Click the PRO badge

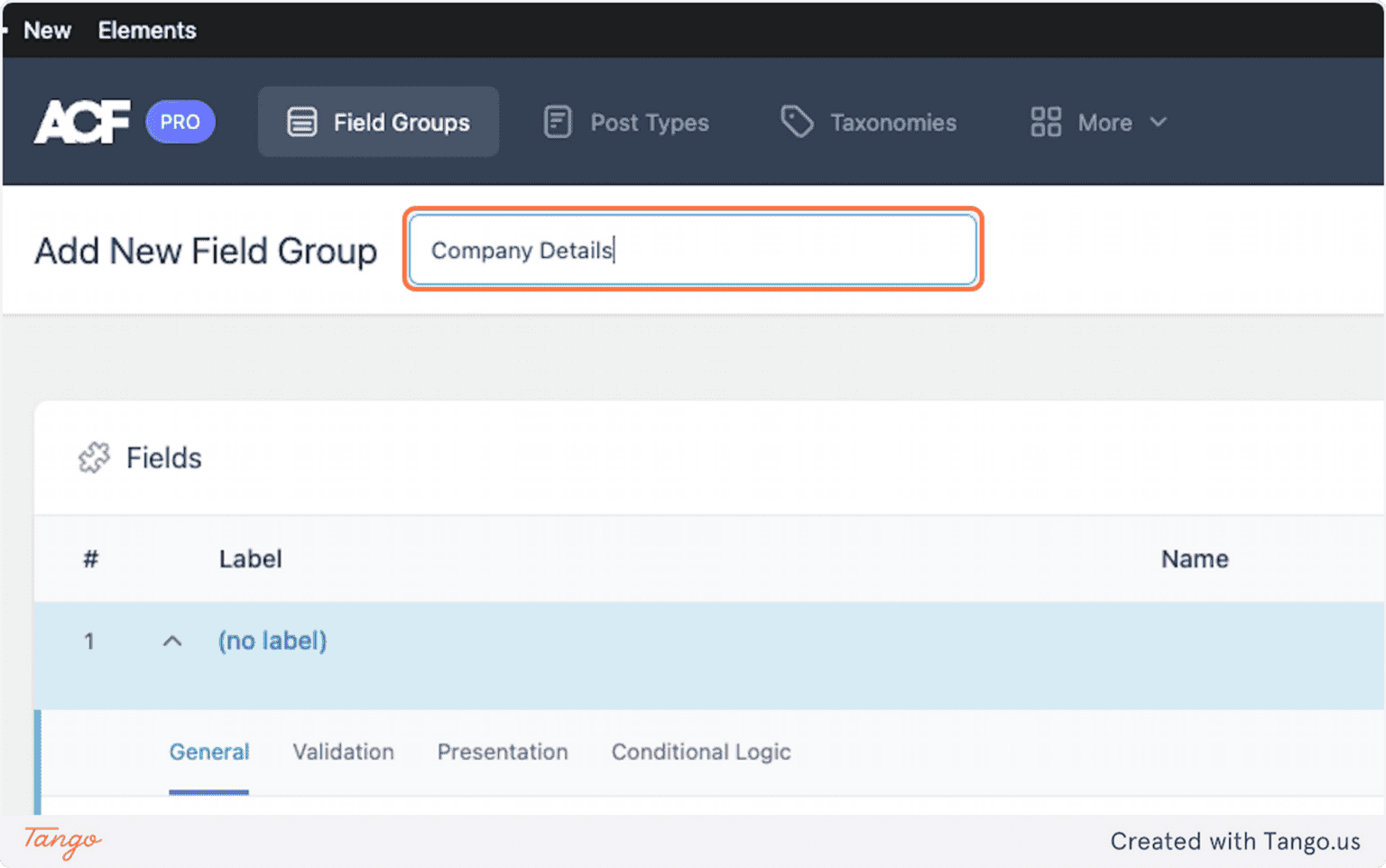(x=180, y=122)
